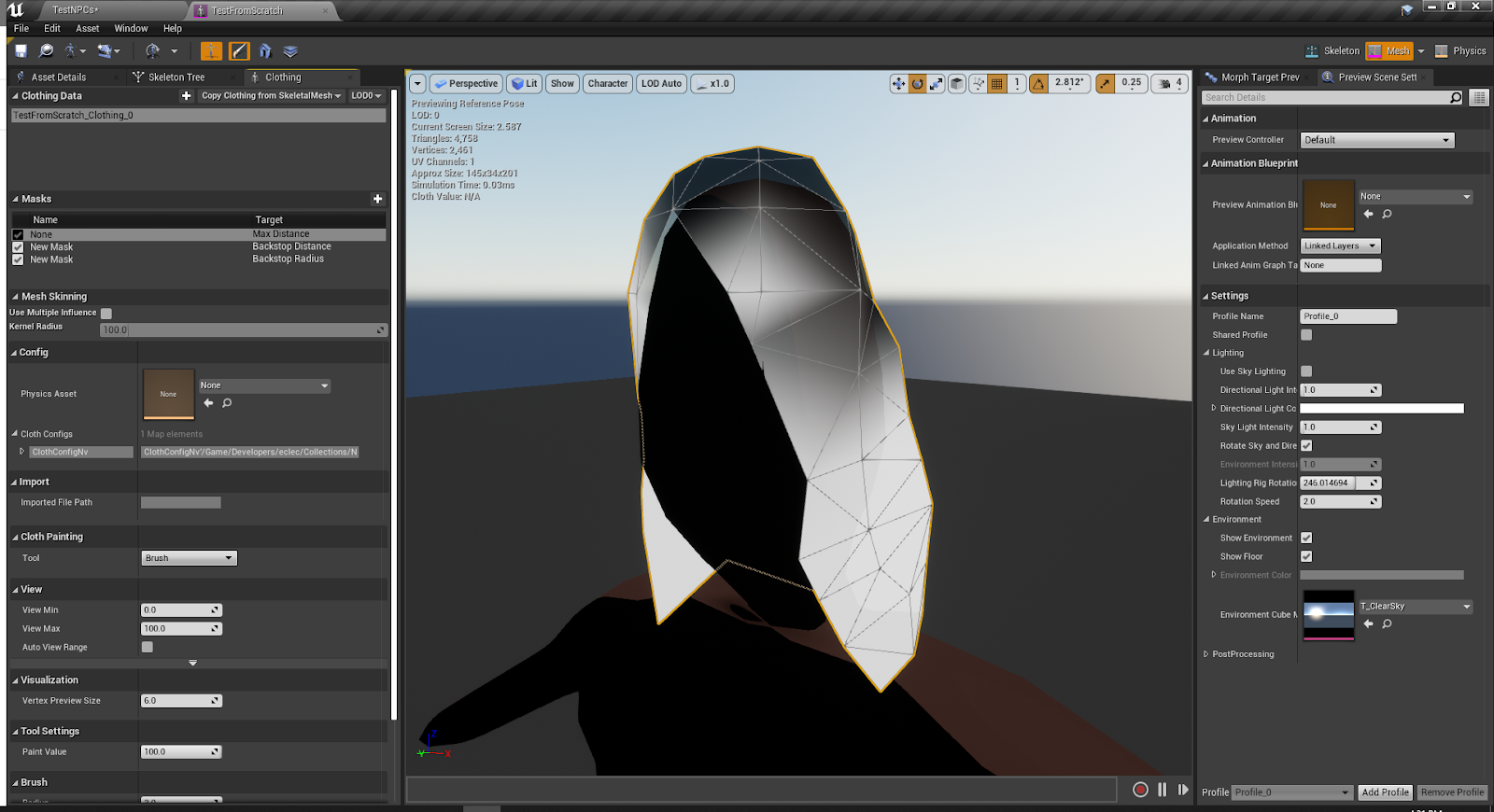Expand the PostProcessing section

(1206, 654)
